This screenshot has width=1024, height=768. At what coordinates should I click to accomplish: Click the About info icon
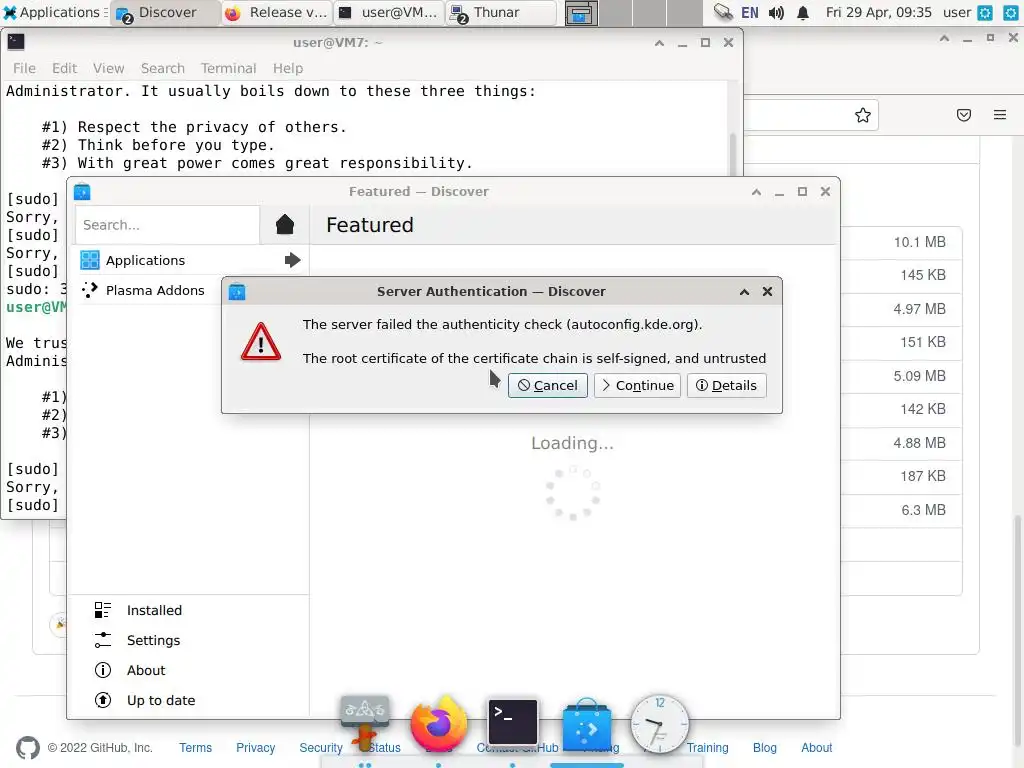pyautogui.click(x=103, y=670)
